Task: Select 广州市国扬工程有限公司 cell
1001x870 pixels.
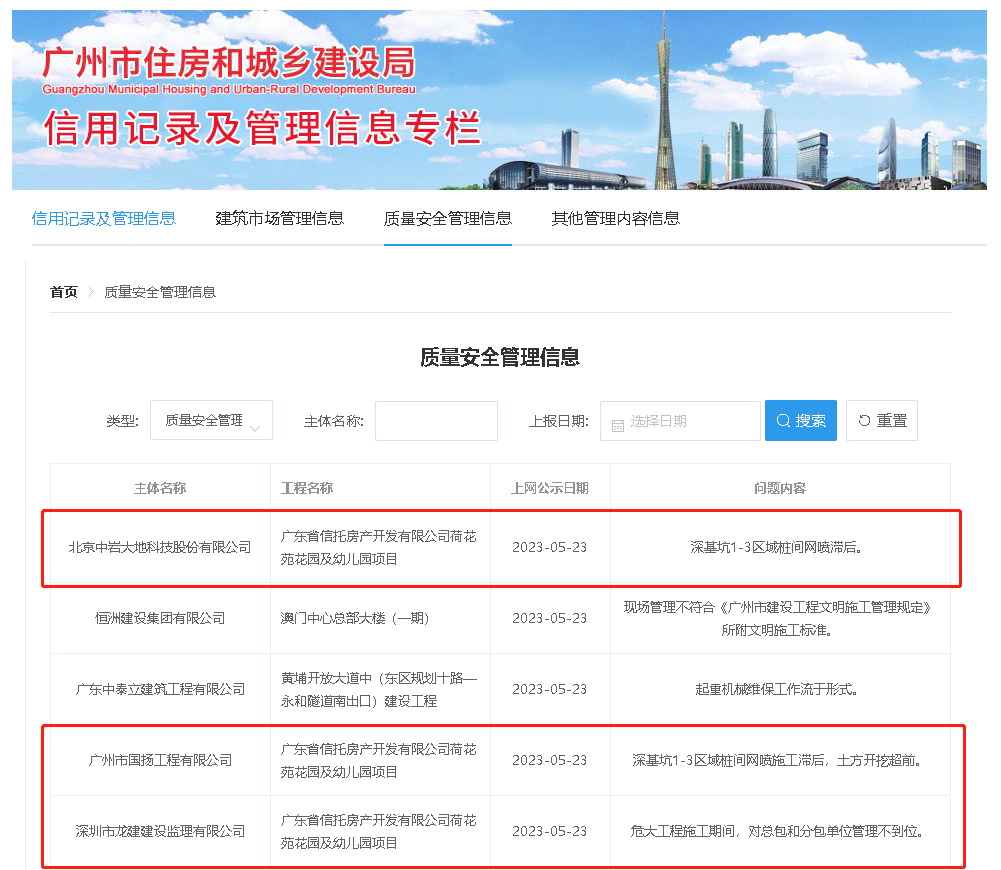Action: point(160,760)
